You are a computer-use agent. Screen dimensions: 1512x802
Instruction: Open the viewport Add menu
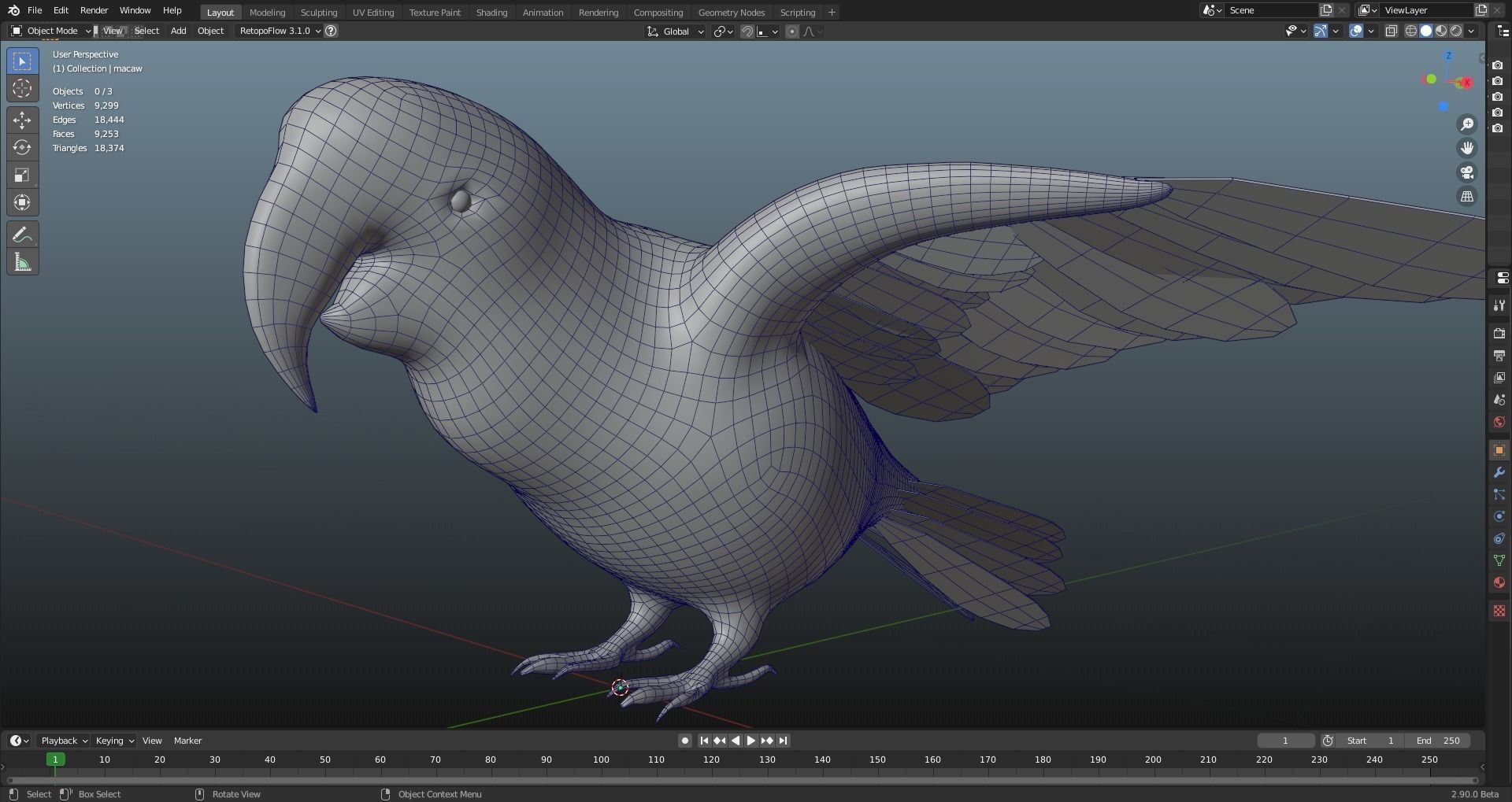179,31
